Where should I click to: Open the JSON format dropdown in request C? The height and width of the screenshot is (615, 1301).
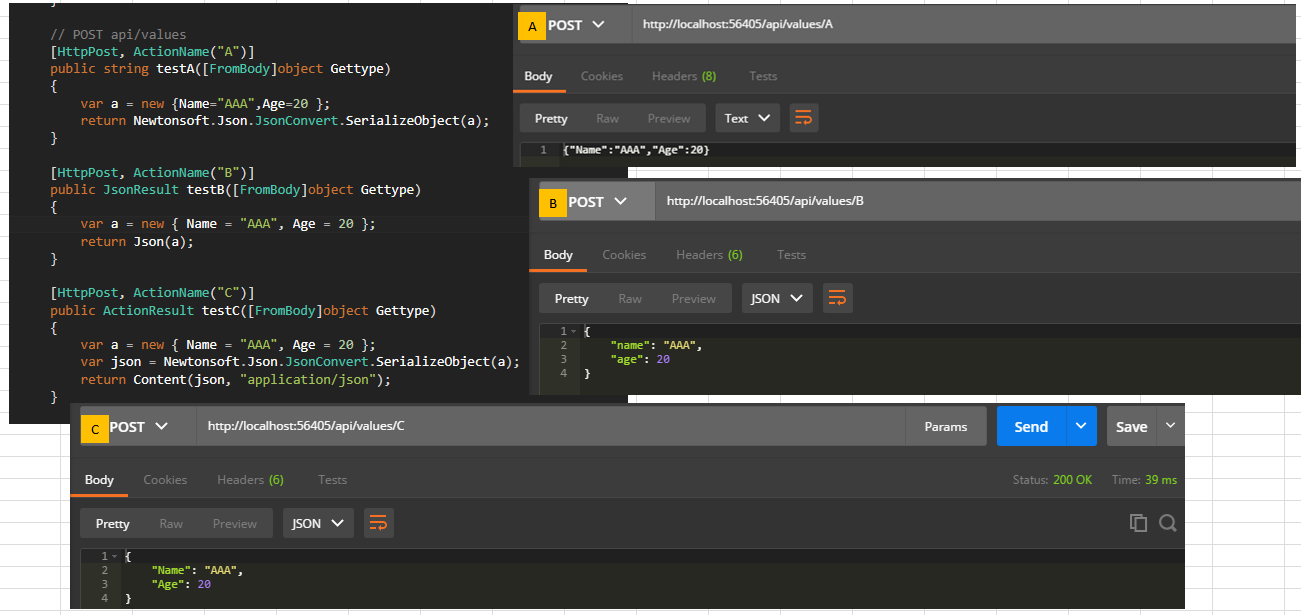(318, 523)
